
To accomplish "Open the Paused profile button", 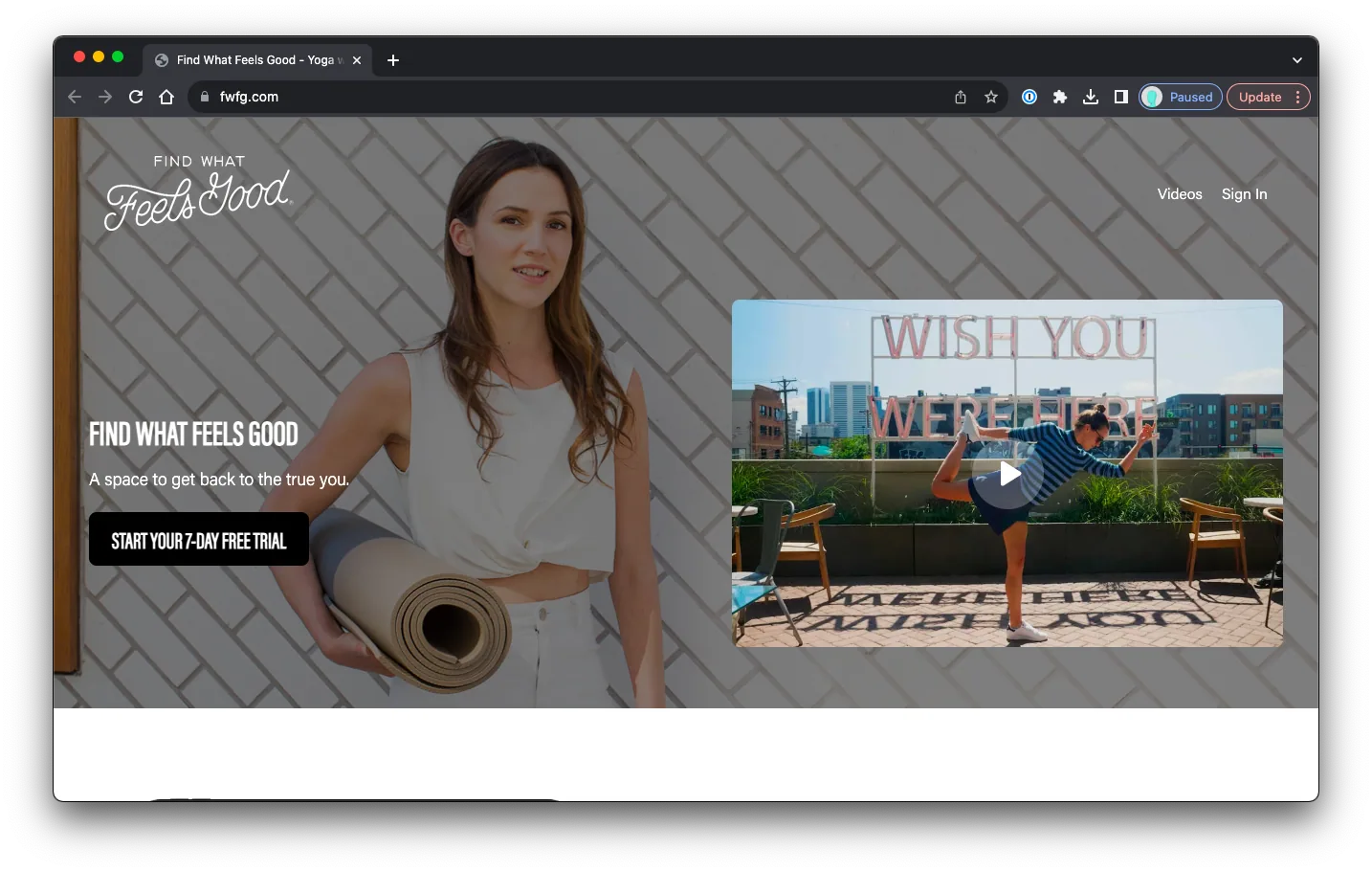I will pos(1181,97).
